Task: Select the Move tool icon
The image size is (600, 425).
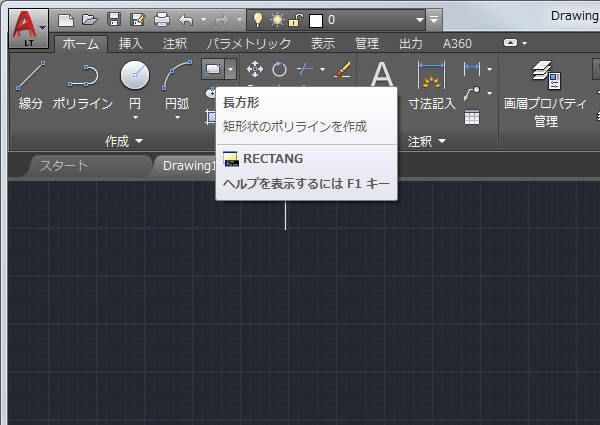Action: point(254,69)
